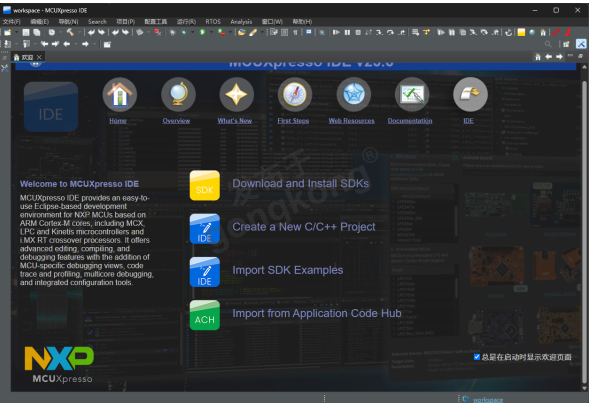Screen dimensions: 589x403
Task: Click the highlighted Develop perspective icon
Action: pyautogui.click(x=581, y=44)
